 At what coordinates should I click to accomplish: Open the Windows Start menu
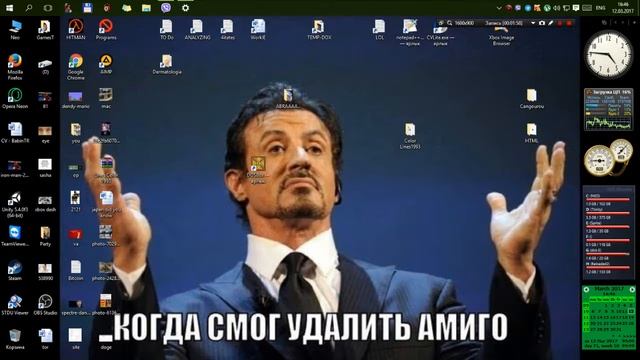click(x=9, y=8)
